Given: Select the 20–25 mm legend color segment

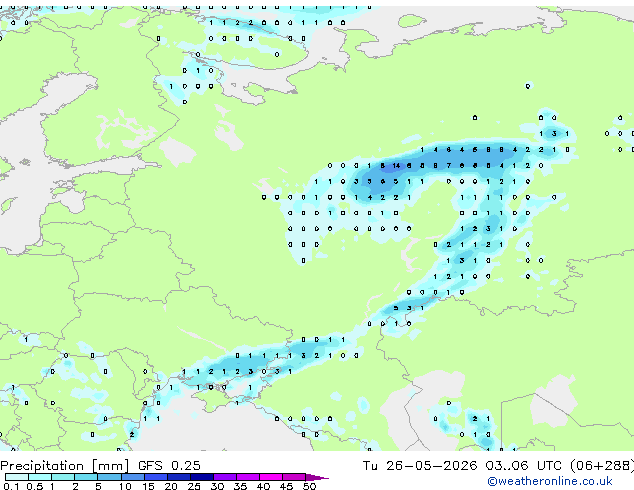Looking at the screenshot, I should pyautogui.click(x=179, y=477).
